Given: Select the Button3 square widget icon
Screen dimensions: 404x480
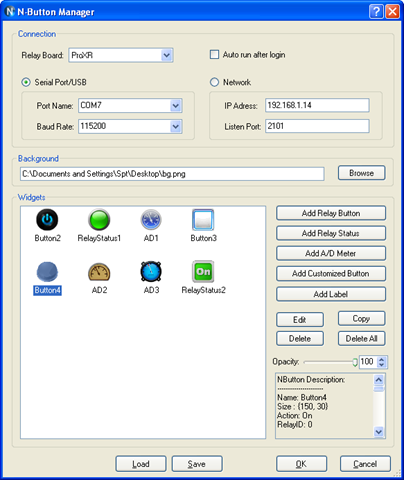Looking at the screenshot, I should [203, 220].
